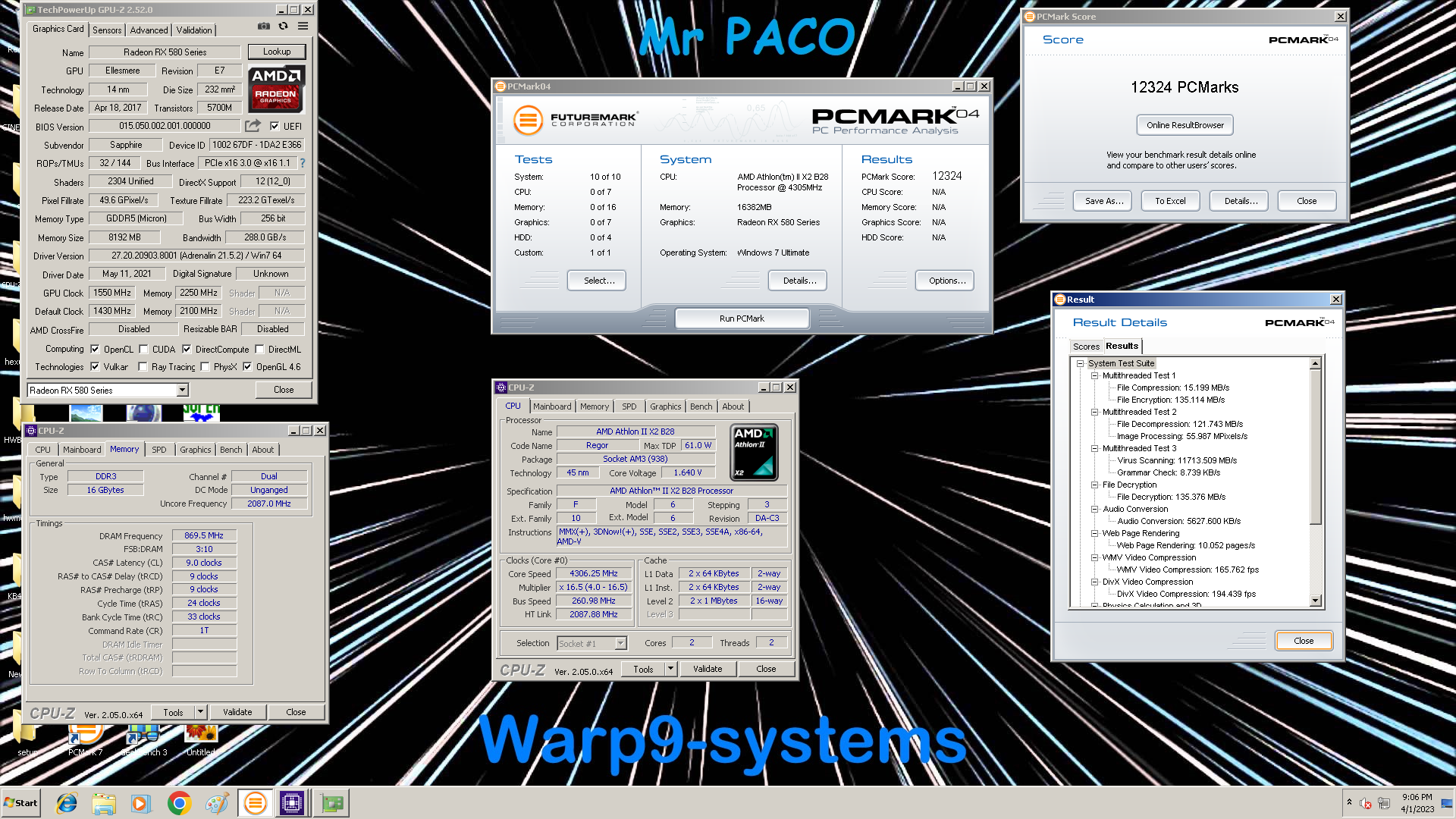This screenshot has width=1456, height=819.
Task: Open Windows Explorer folder icon on taskbar
Action: pyautogui.click(x=104, y=803)
